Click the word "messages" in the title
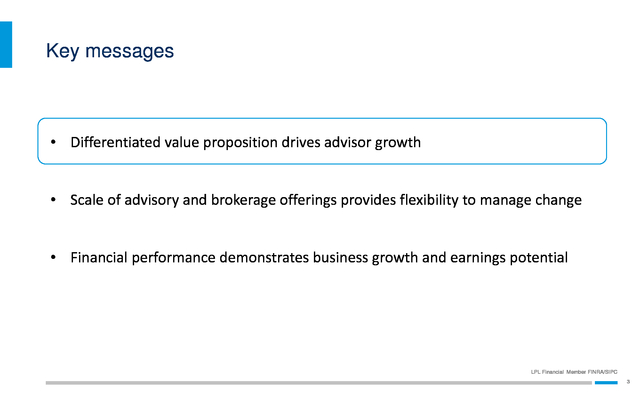Image resolution: width=640 pixels, height=400 pixels. point(129,51)
